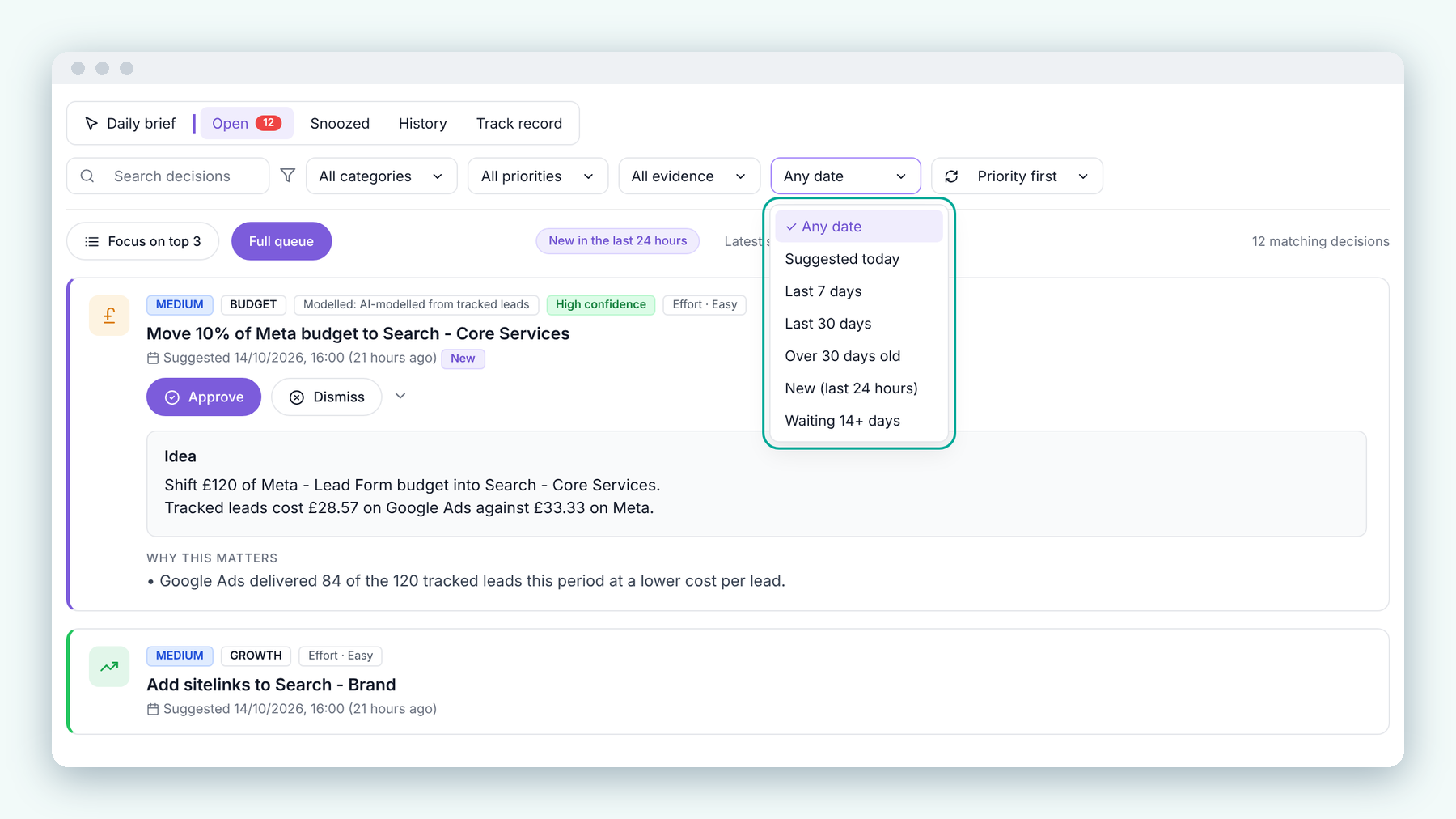Open the Daily brief tab
The width and height of the screenshot is (1456, 819).
point(131,123)
